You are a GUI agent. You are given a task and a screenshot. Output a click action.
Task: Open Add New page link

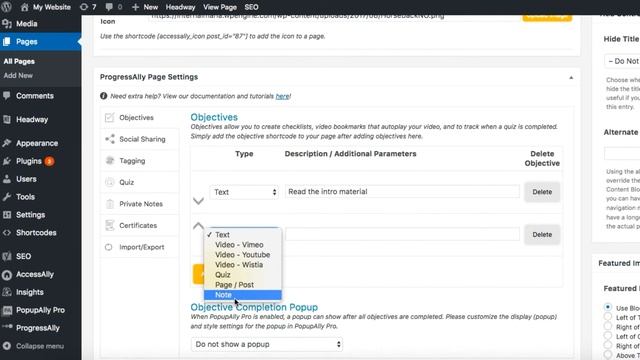click(18, 76)
